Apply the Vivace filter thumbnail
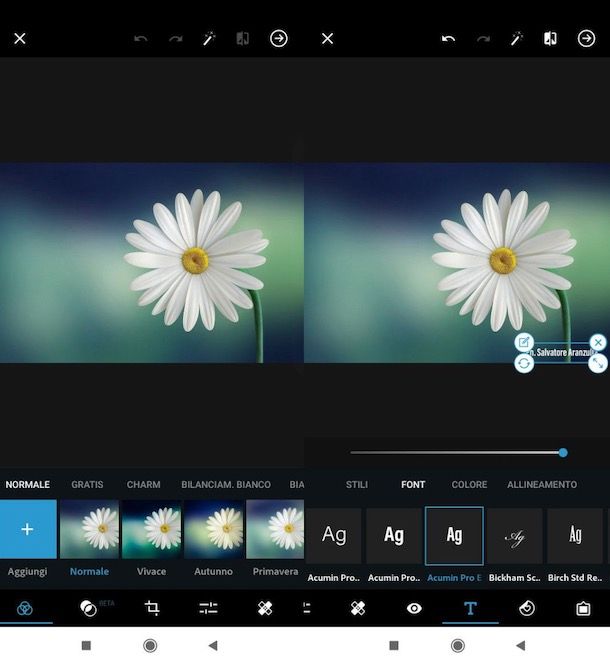This screenshot has width=610, height=663. [x=151, y=529]
